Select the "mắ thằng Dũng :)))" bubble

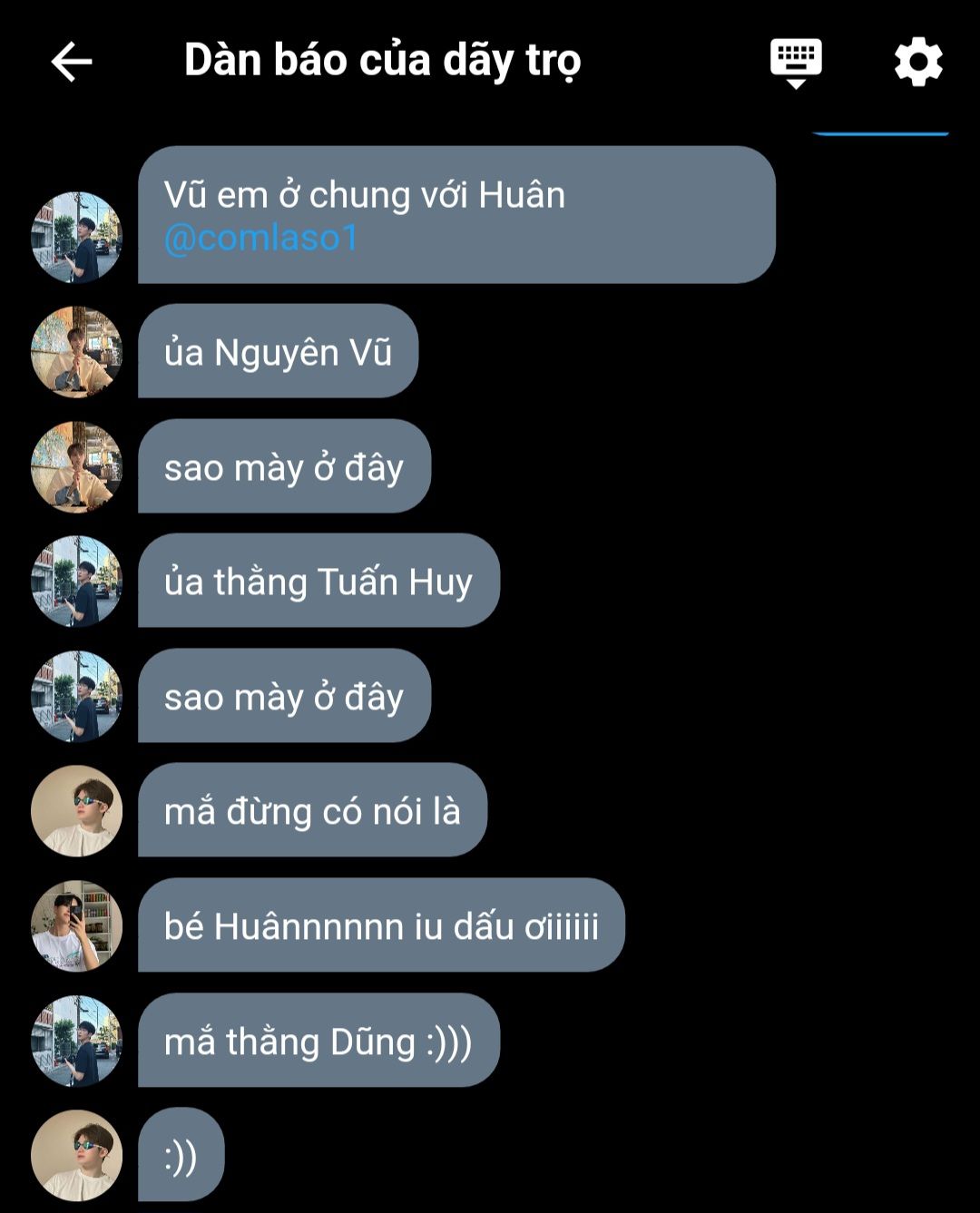tap(318, 1041)
